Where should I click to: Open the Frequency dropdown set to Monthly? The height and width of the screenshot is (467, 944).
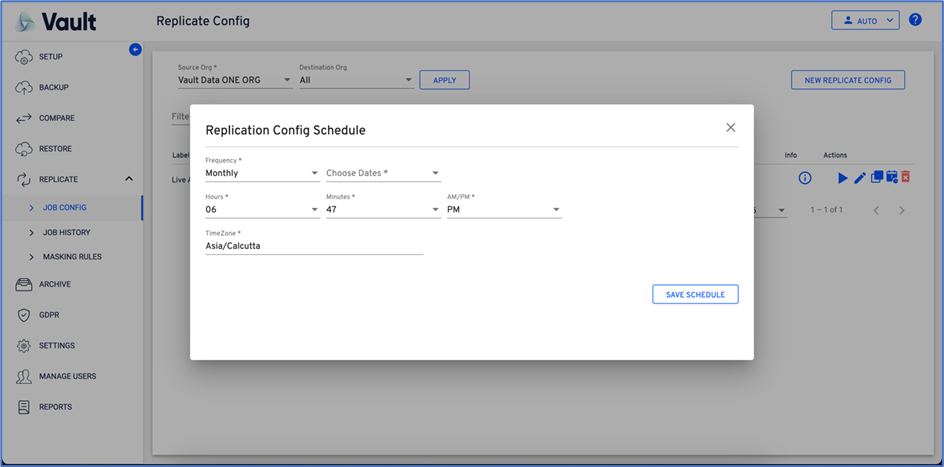[261, 174]
